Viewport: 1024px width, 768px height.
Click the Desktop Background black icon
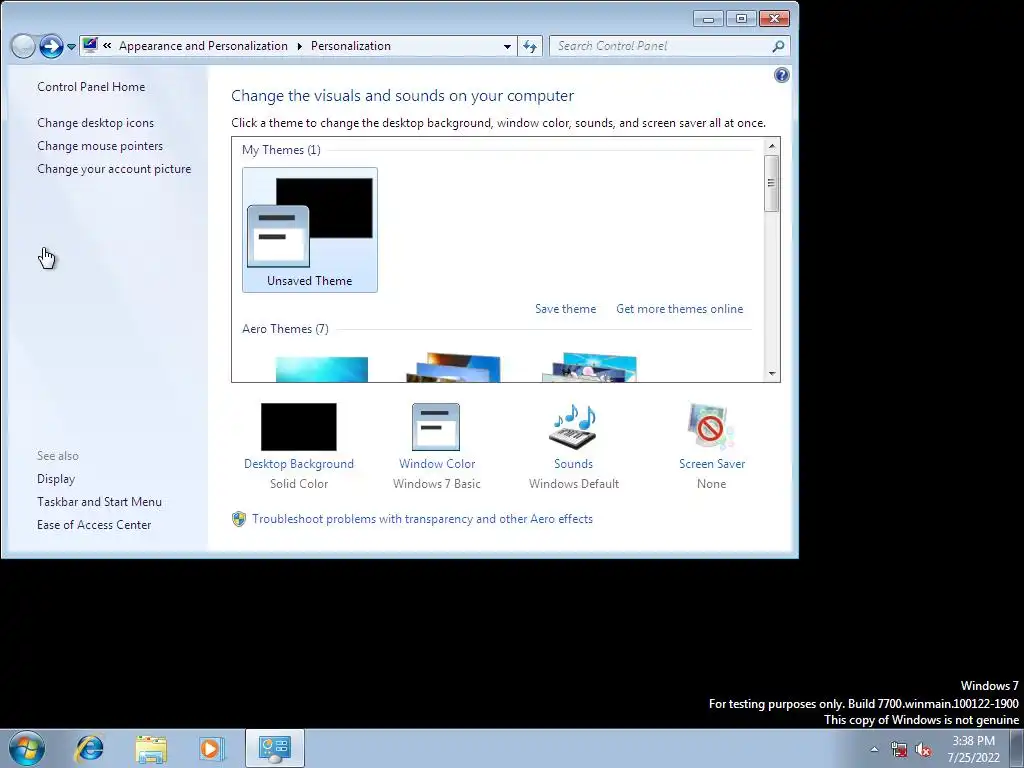click(298, 426)
